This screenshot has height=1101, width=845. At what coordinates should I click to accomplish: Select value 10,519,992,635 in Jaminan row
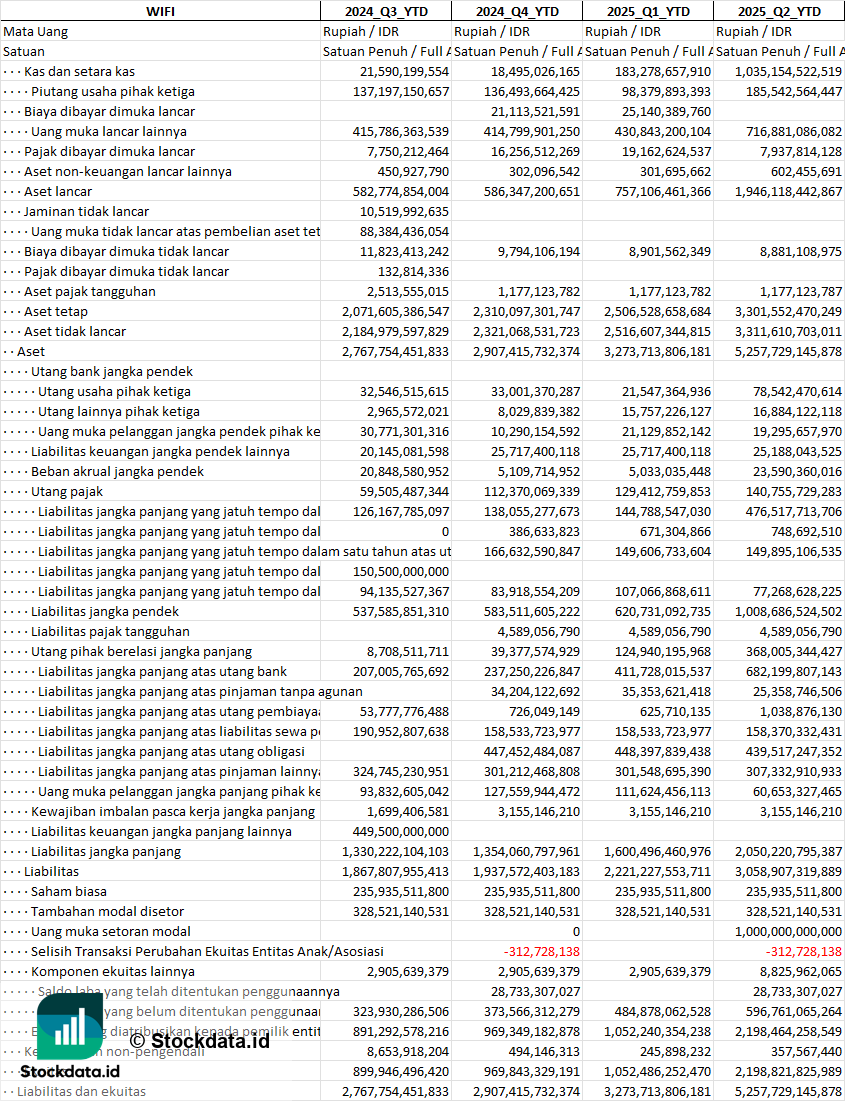[404, 211]
